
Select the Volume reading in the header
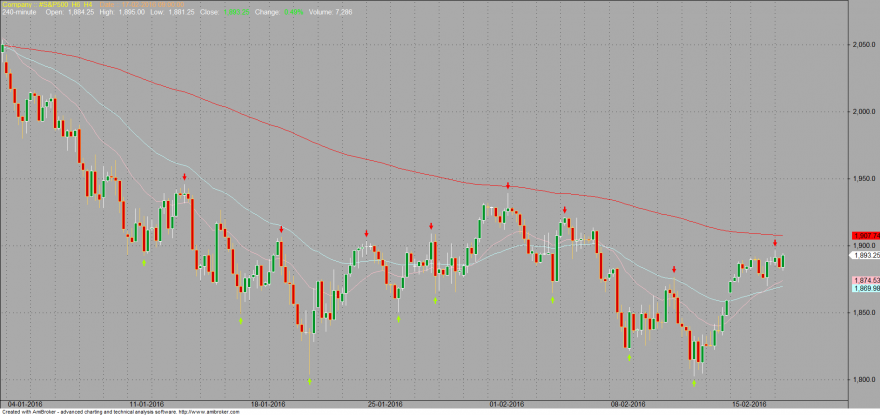[330, 12]
